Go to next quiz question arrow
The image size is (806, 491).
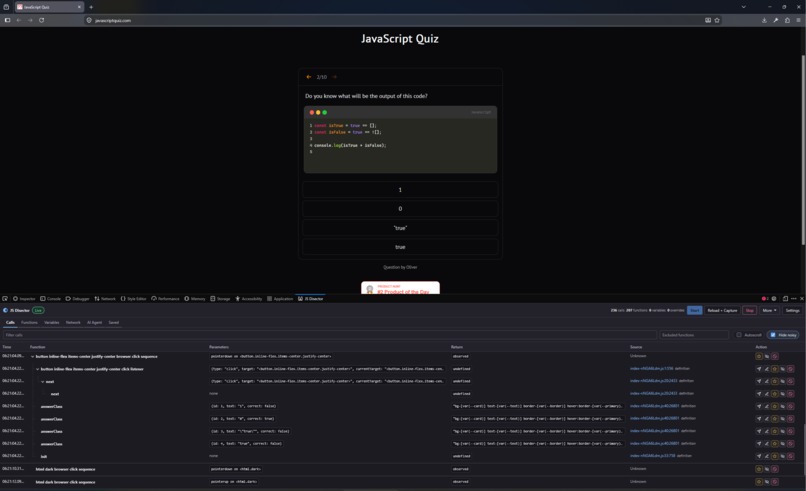tap(335, 77)
